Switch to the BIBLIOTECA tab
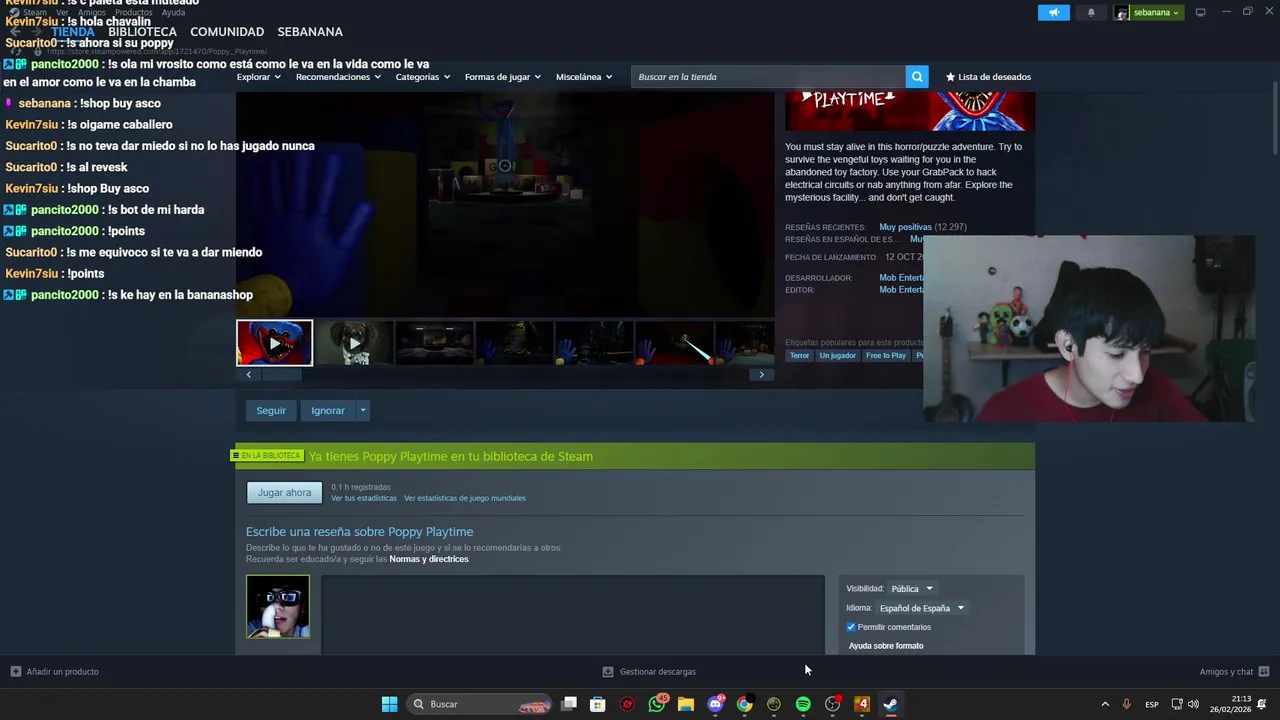The image size is (1280, 720). coord(142,32)
